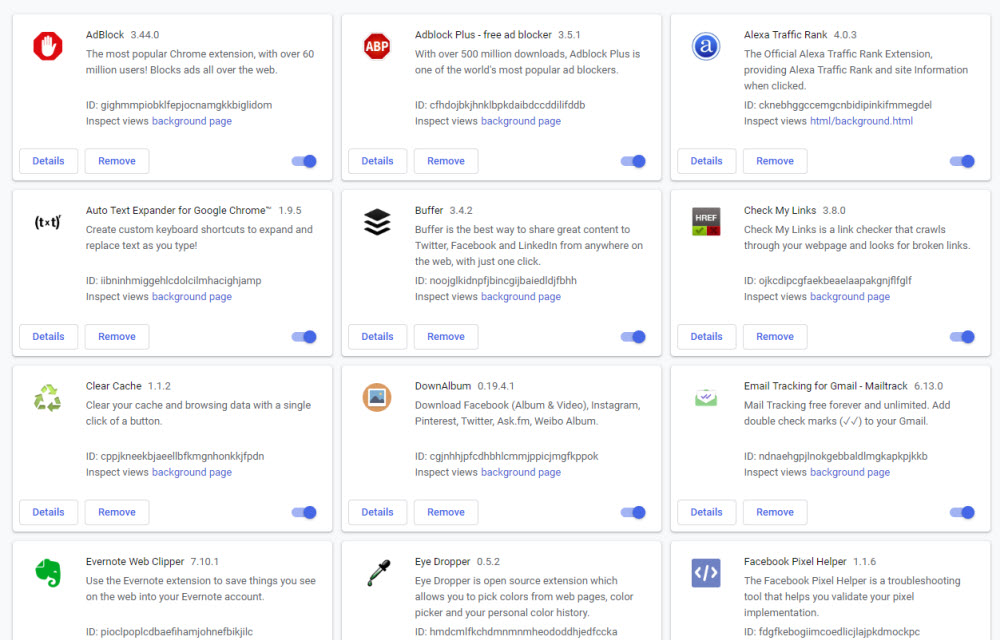The image size is (1000, 640).
Task: Click the Mailtrack envelope icon
Action: pyautogui.click(x=706, y=398)
